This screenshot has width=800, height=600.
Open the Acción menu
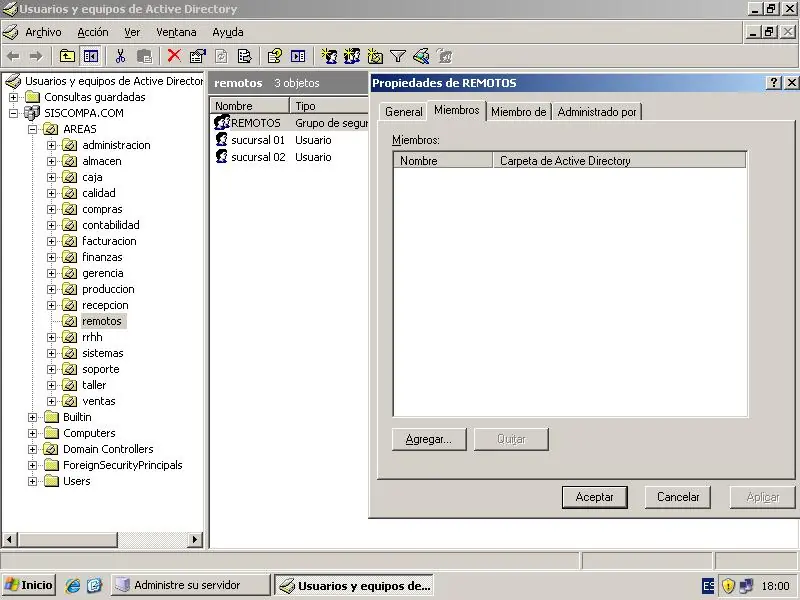93,32
